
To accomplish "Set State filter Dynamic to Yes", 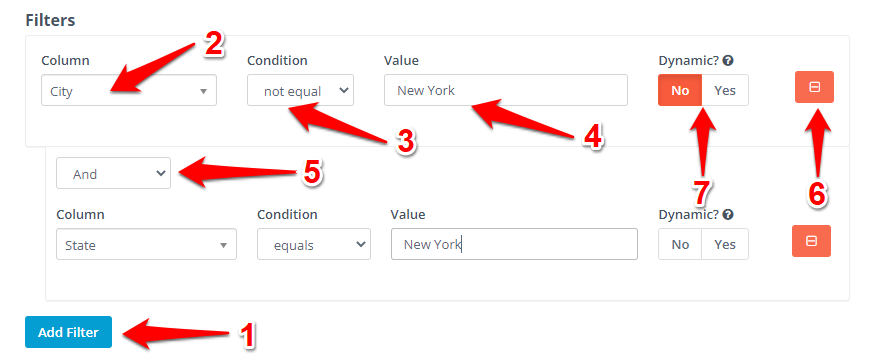I will tap(725, 244).
